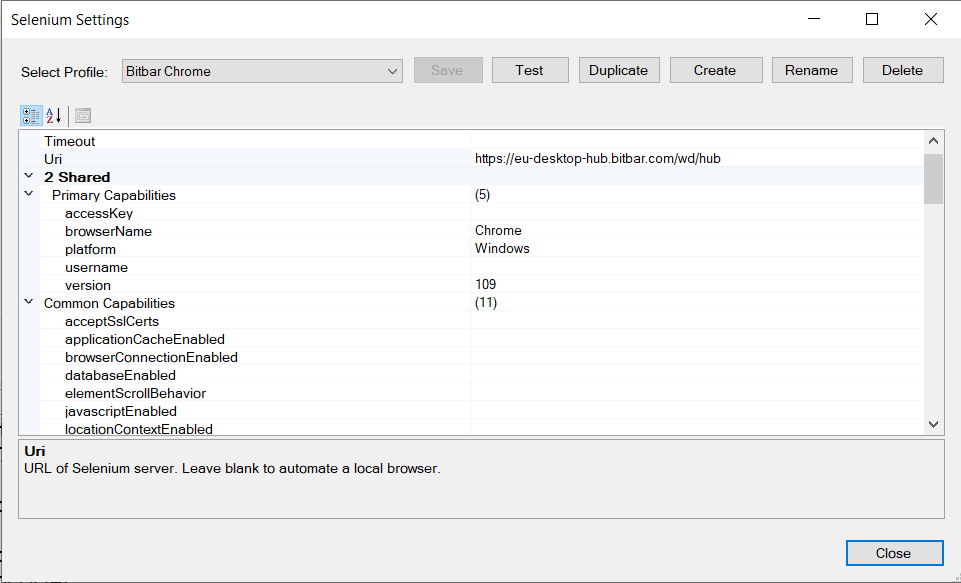961x583 pixels.
Task: Collapse the Primary Capabilities group
Action: pos(29,195)
